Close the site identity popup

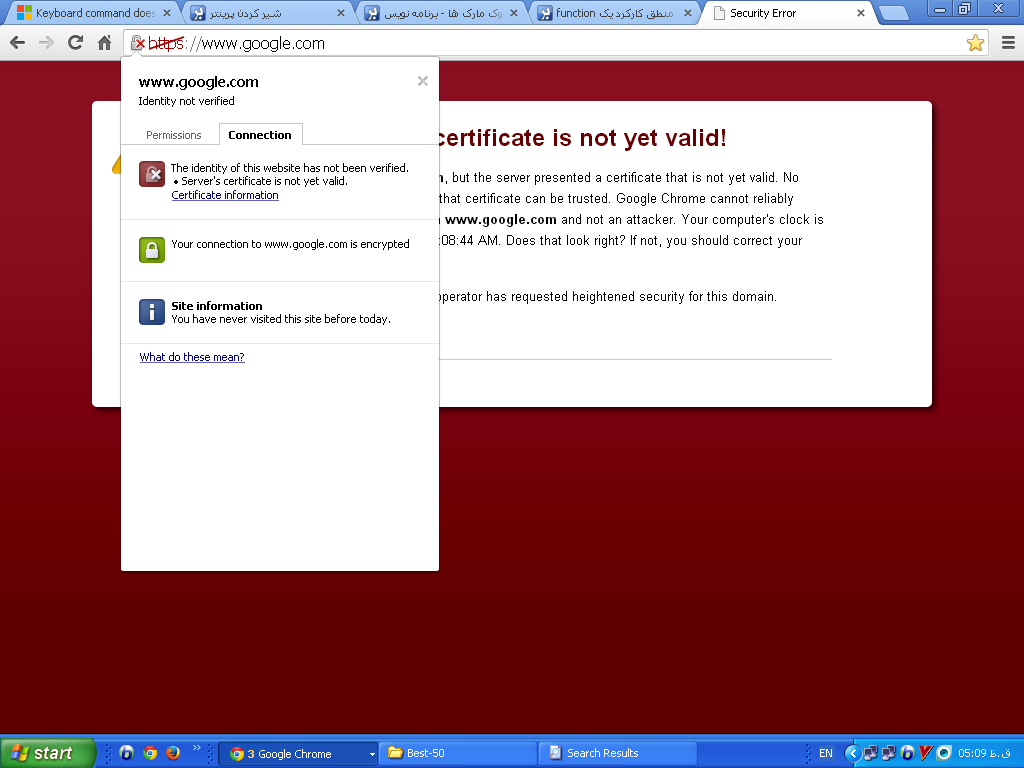[423, 81]
